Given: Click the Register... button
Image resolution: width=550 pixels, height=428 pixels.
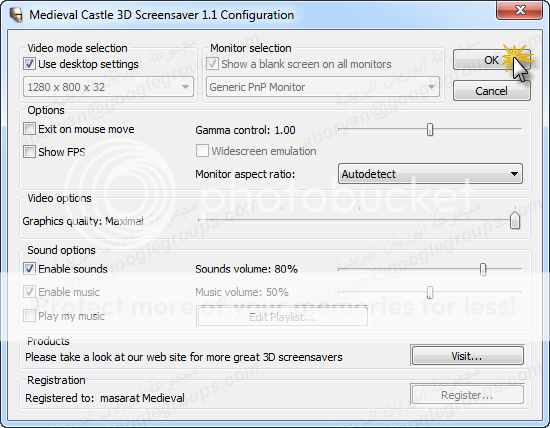Looking at the screenshot, I should point(468,395).
